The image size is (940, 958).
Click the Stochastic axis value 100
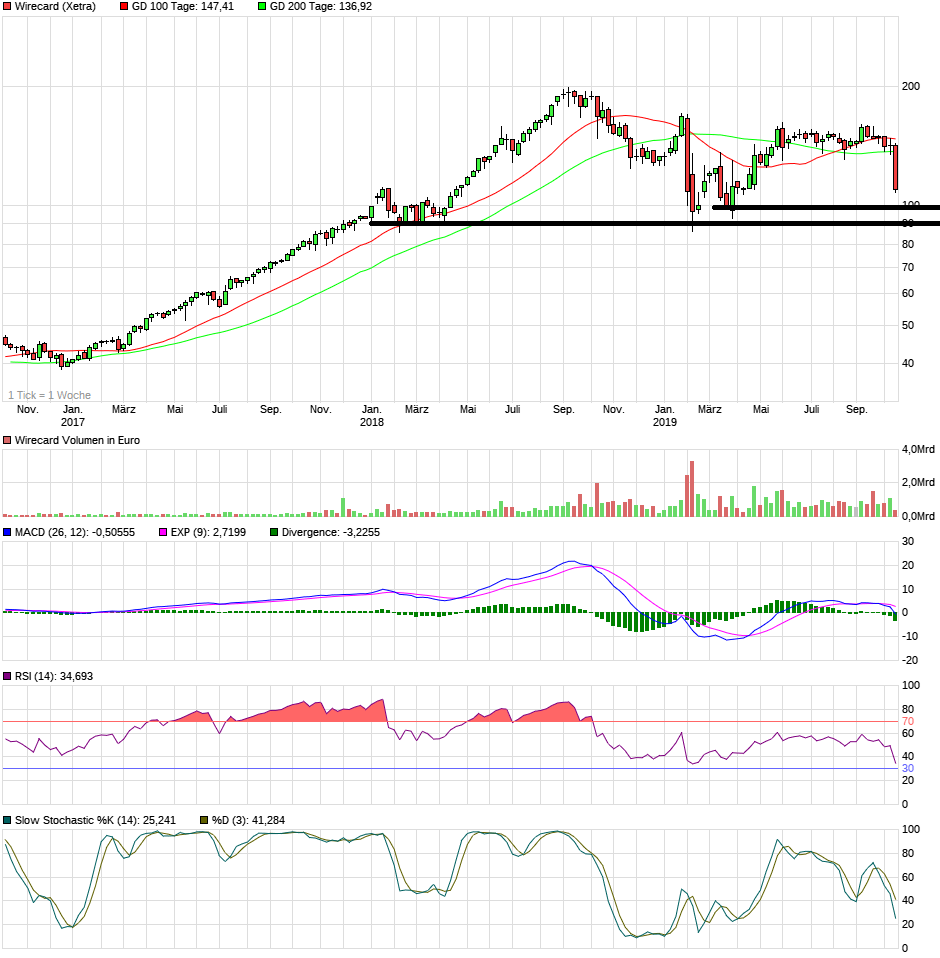[x=911, y=829]
